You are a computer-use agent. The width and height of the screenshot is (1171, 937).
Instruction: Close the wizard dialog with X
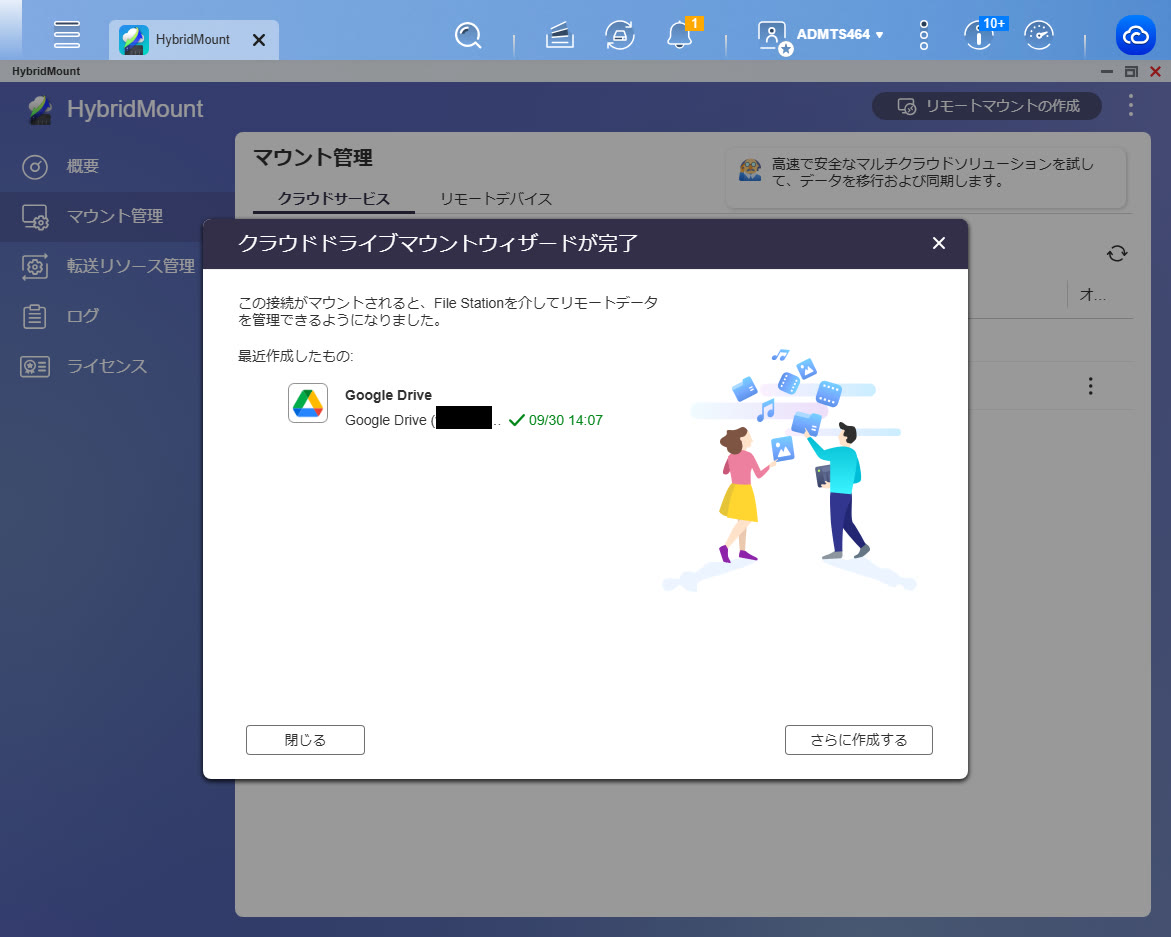(x=938, y=243)
